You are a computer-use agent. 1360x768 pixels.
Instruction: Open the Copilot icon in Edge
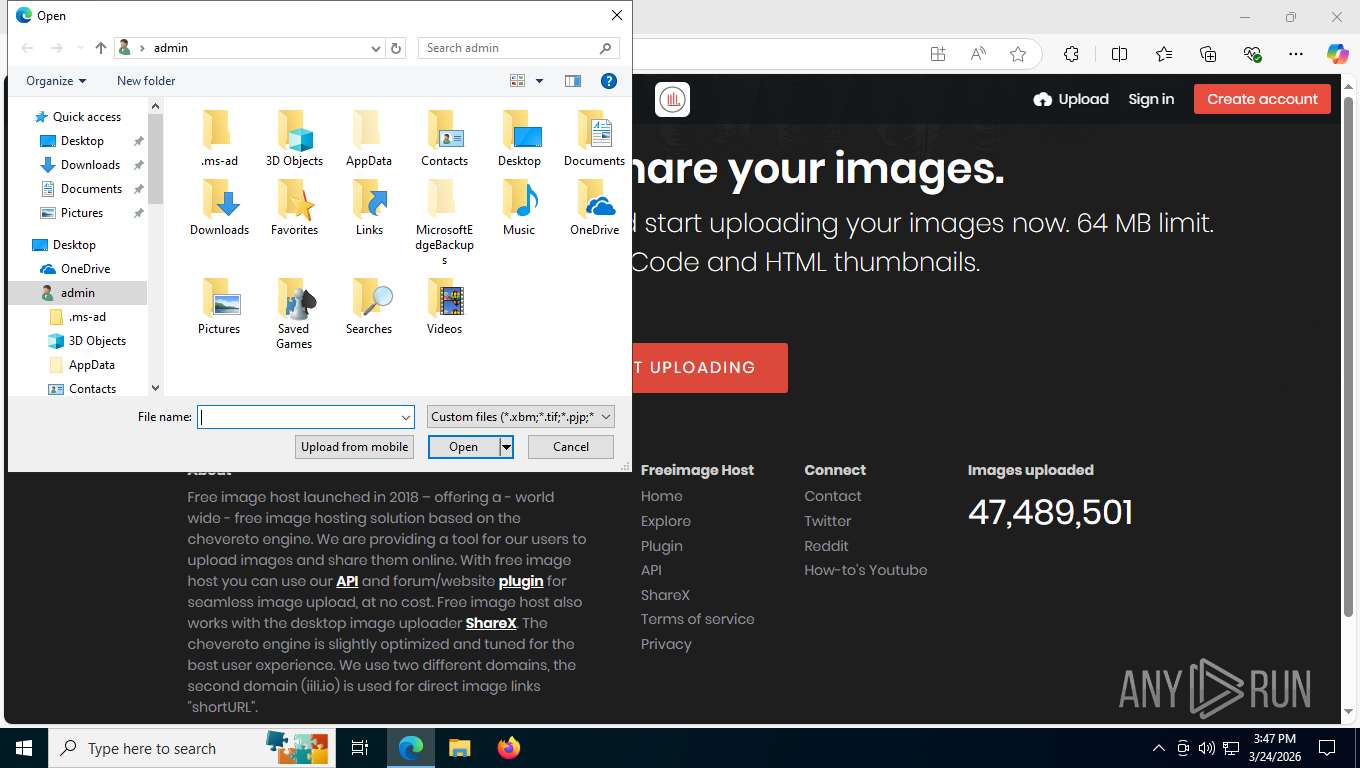1338,54
